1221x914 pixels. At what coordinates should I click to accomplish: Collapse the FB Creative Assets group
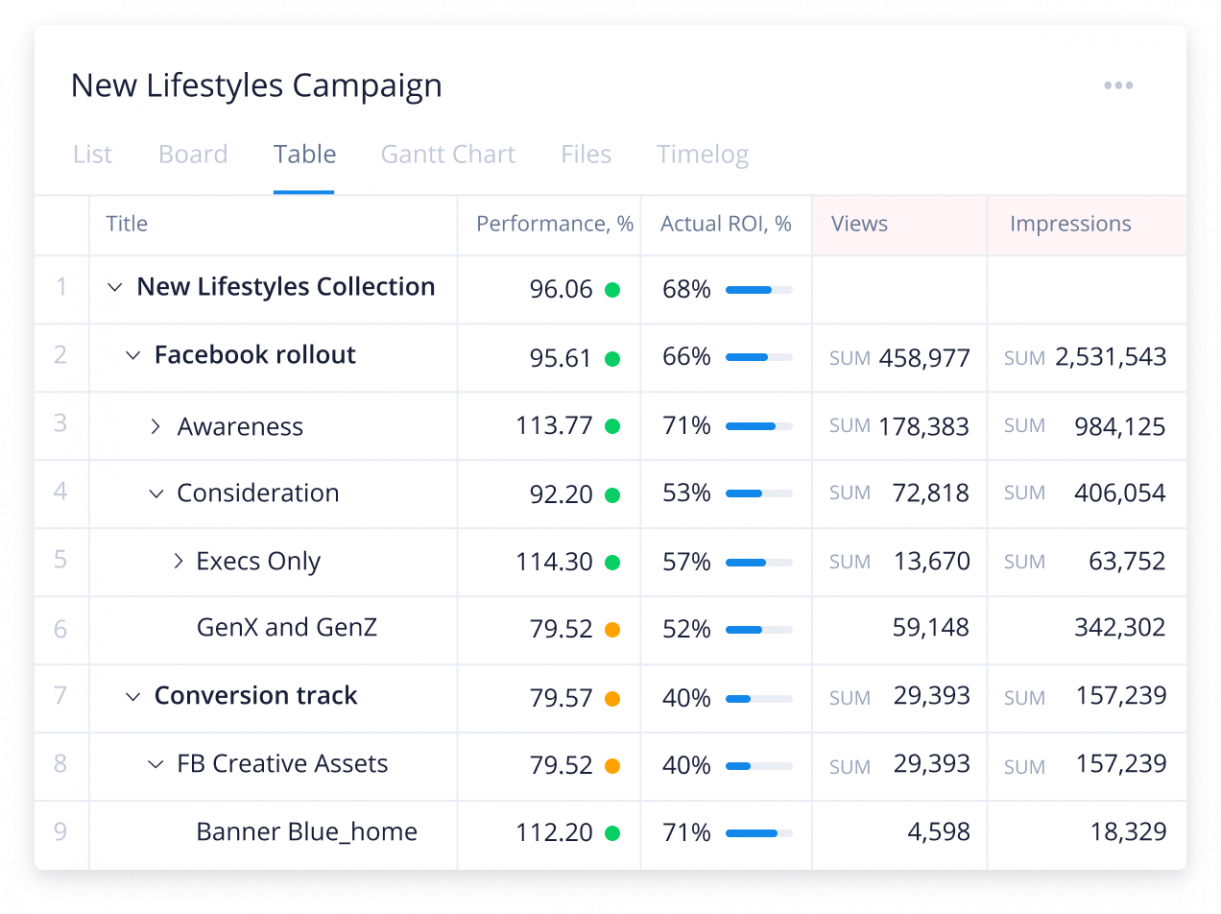pyautogui.click(x=155, y=765)
